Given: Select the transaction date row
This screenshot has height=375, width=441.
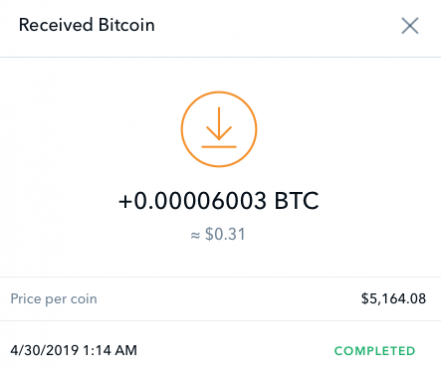Looking at the screenshot, I should click(x=220, y=350).
